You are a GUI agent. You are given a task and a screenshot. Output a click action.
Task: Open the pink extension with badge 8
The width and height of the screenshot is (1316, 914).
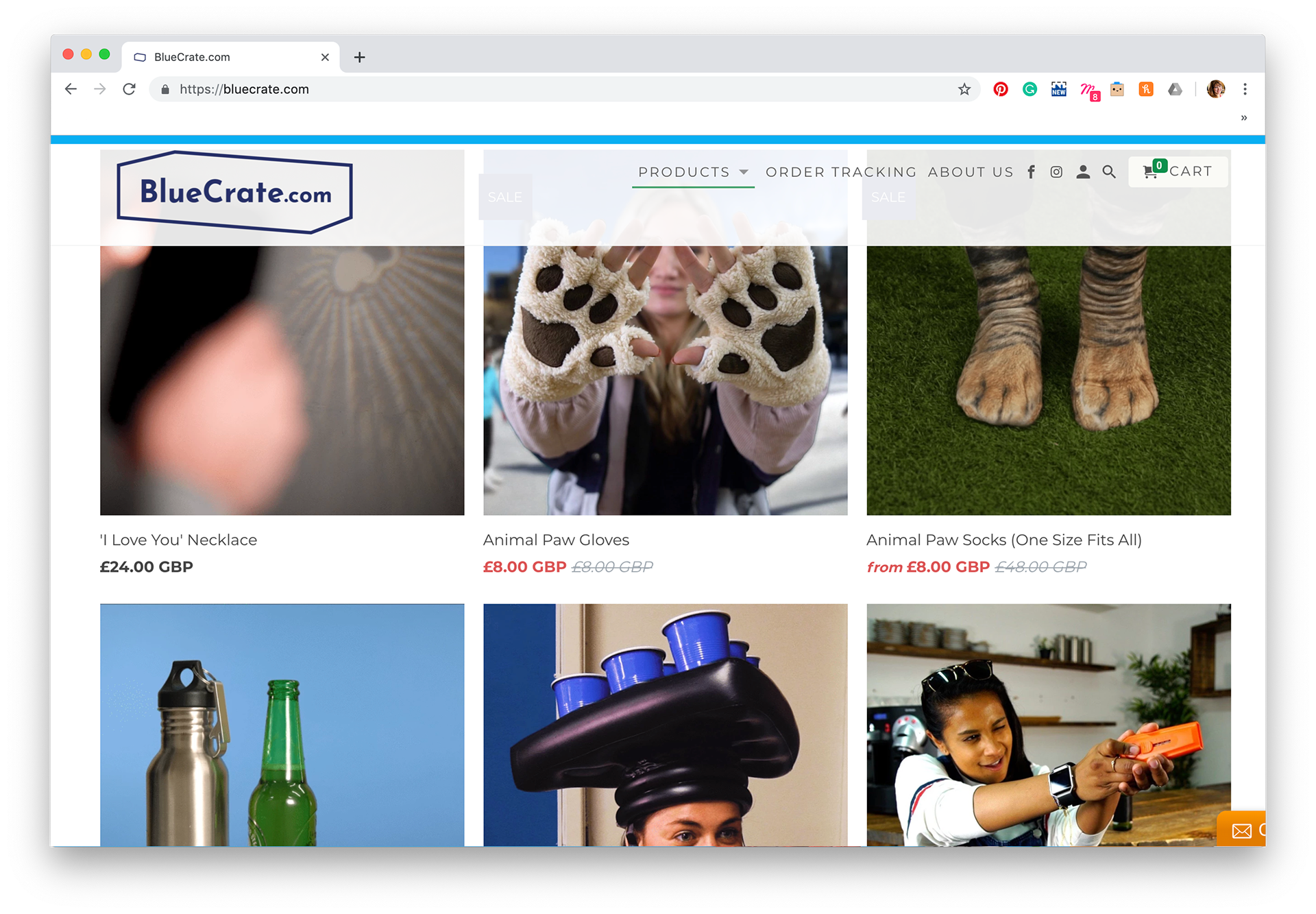pyautogui.click(x=1089, y=91)
